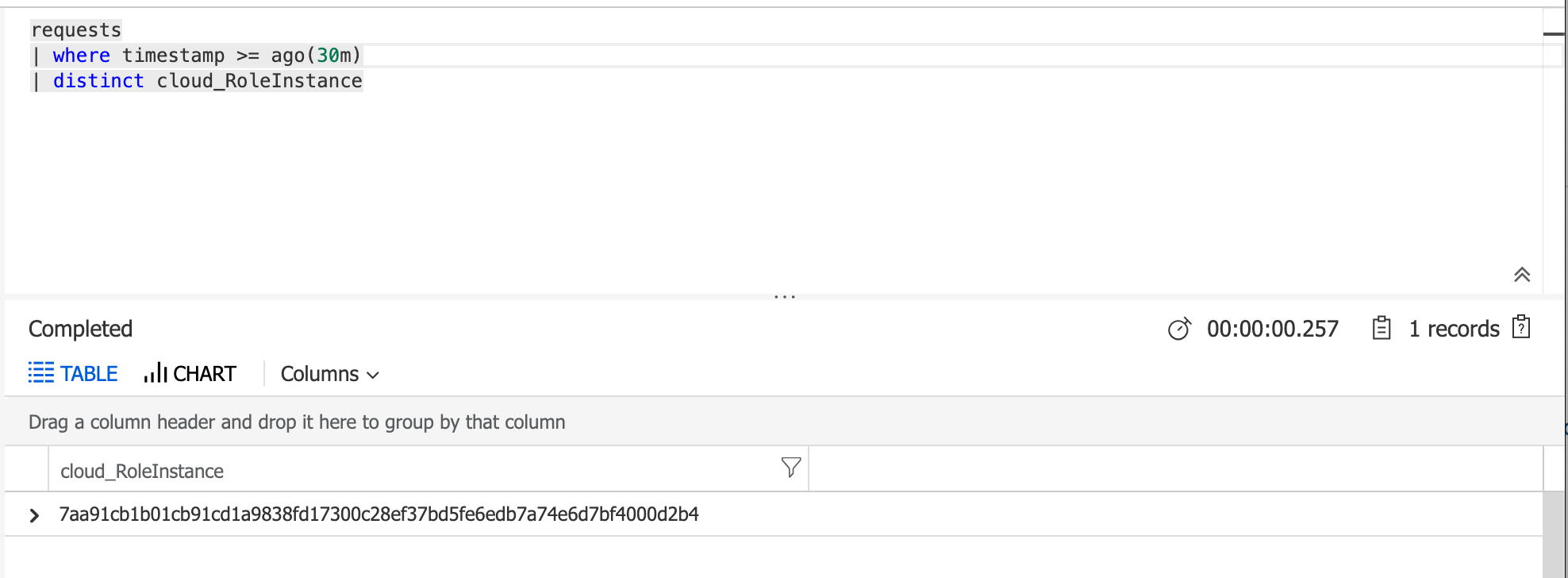Click the group-by drop zone bar
Viewport: 1568px width, 578px height.
296,422
